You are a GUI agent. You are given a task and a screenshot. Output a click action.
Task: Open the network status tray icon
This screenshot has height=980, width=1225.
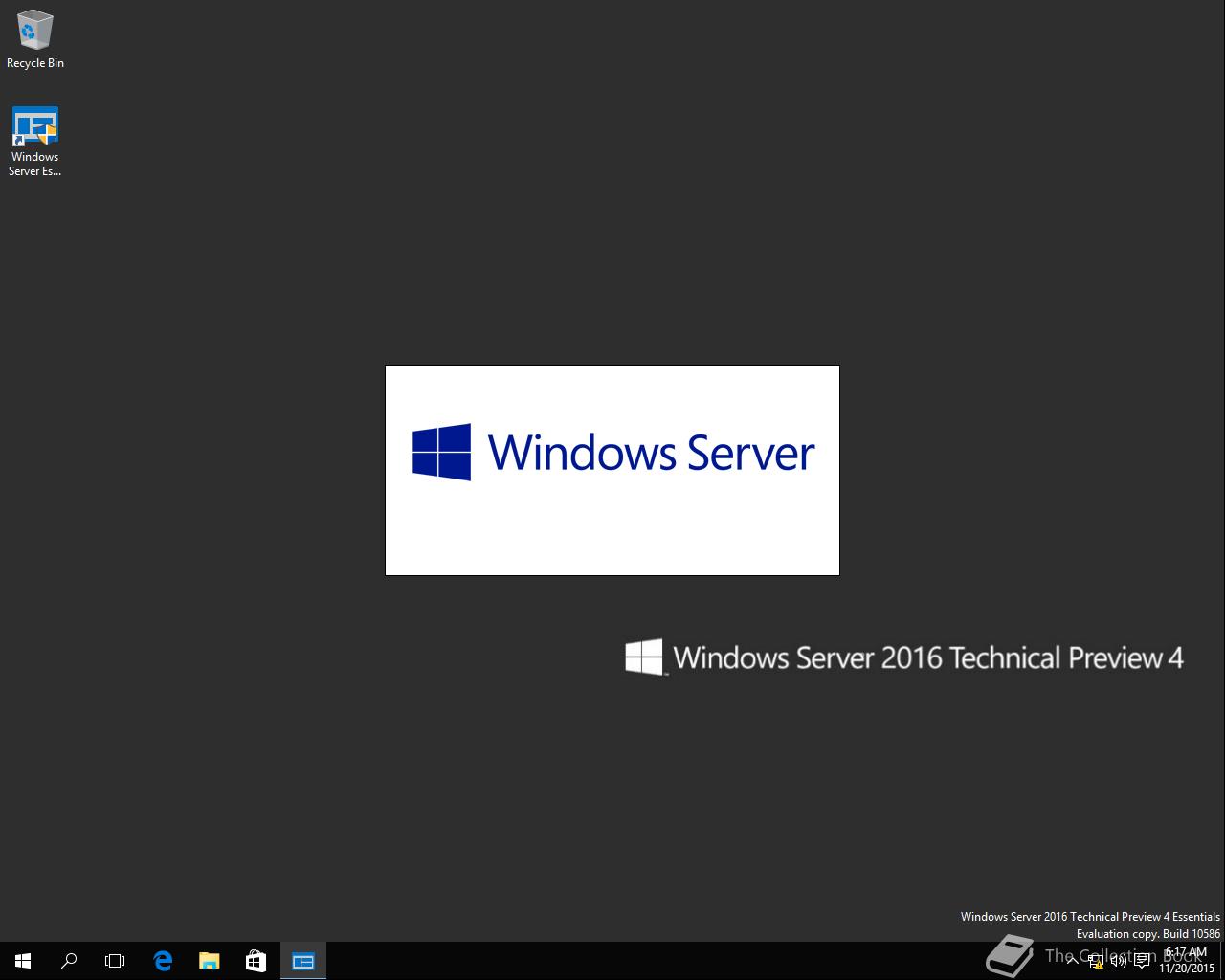1096,961
